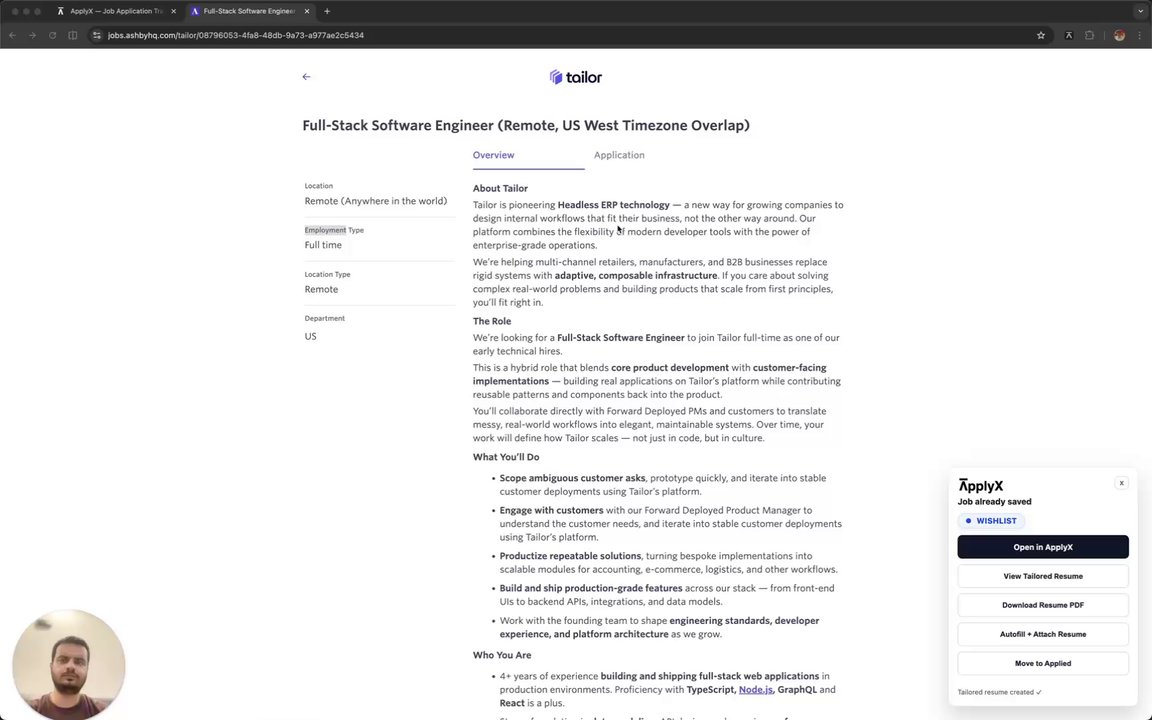Viewport: 1152px width, 720px height.
Task: Select the Full-Stack Software Engineer browser tab
Action: pos(249,11)
